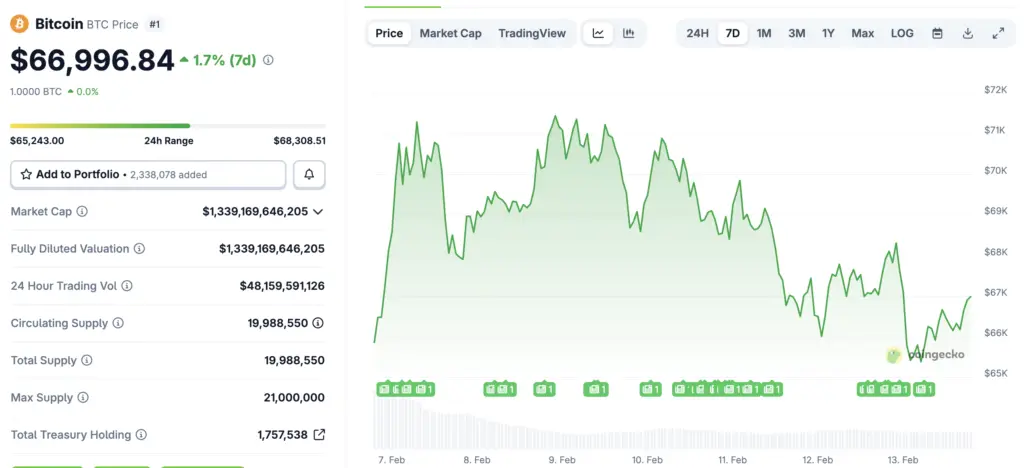Expand chart to fullscreen
The height and width of the screenshot is (468, 1024).
tap(998, 33)
